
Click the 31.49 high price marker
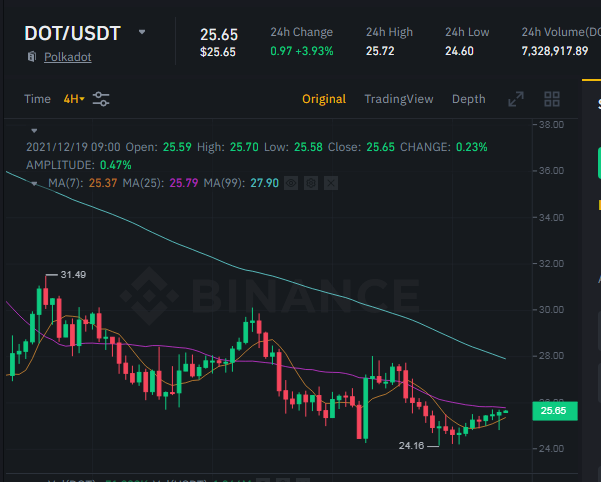(x=73, y=275)
